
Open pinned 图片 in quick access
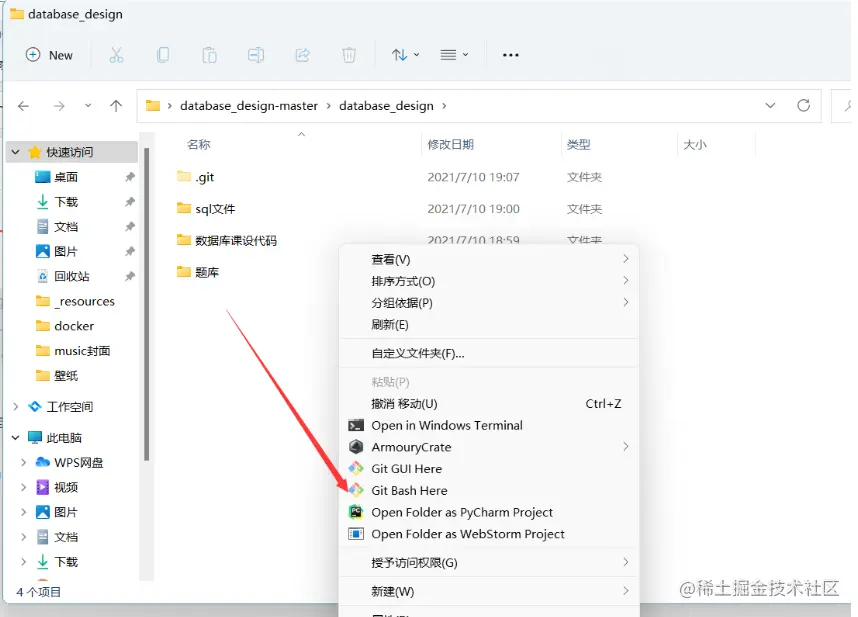click(x=66, y=252)
